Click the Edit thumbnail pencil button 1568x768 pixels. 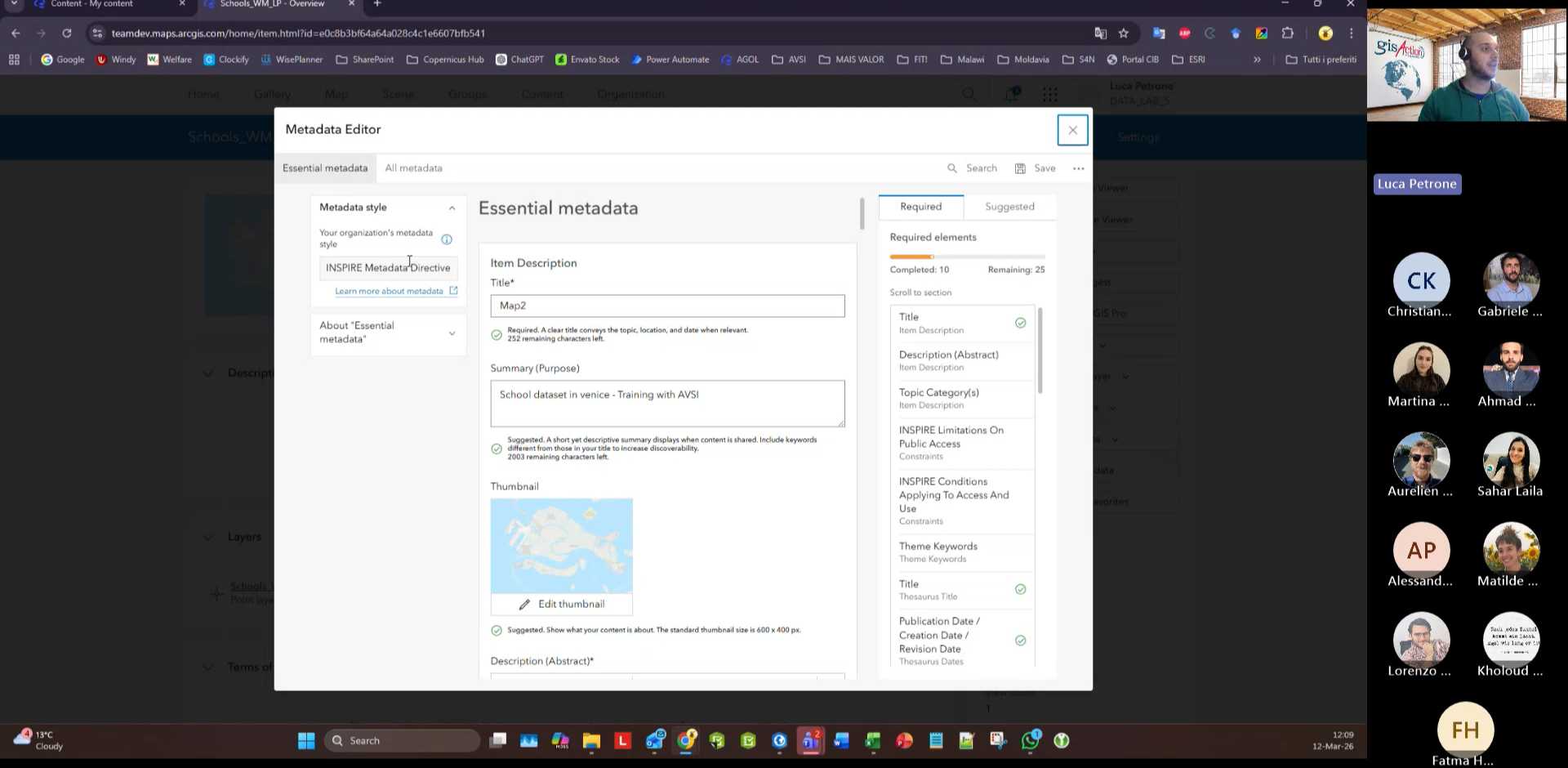tap(561, 605)
